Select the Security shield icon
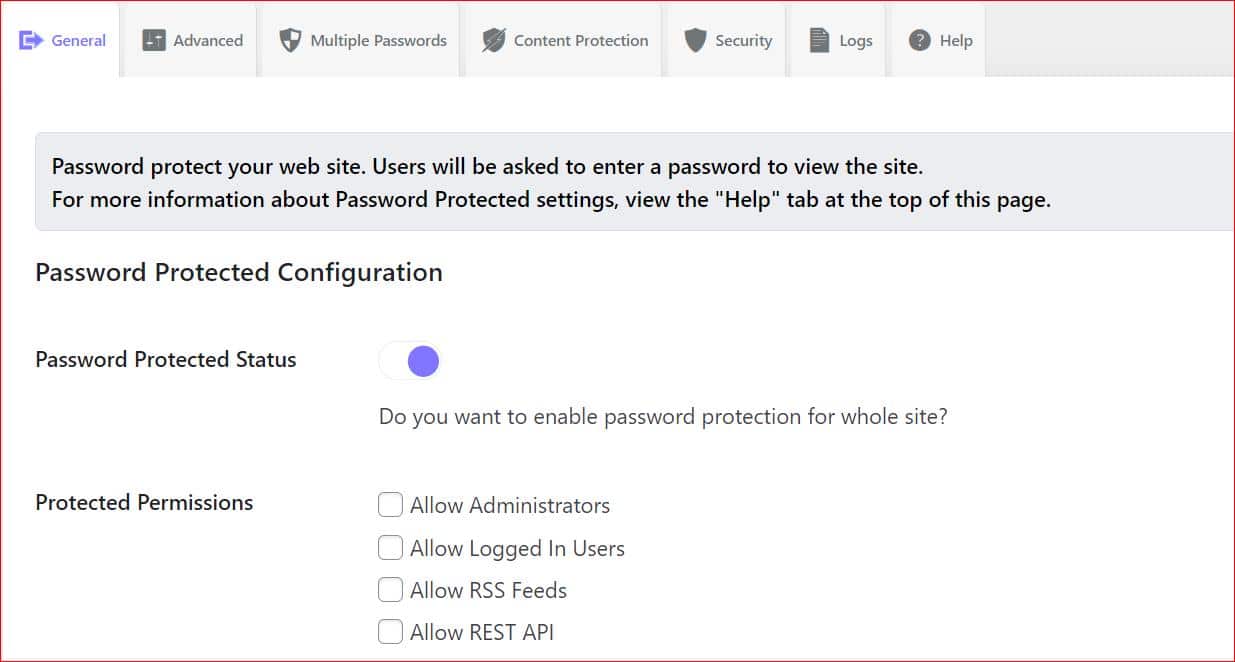The height and width of the screenshot is (662, 1235). [x=693, y=40]
